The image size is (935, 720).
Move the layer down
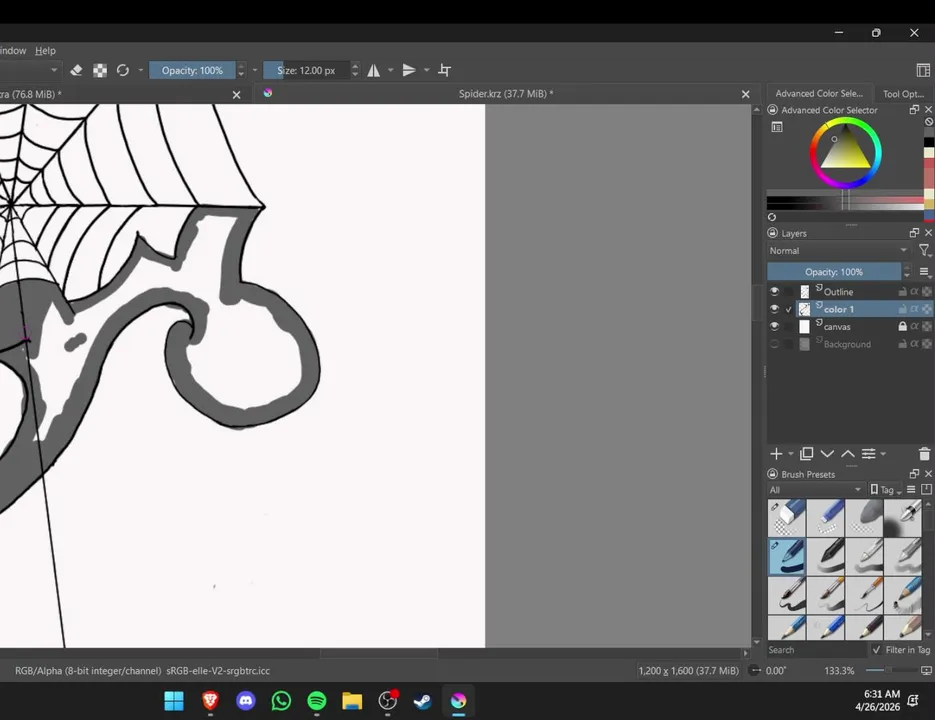tap(827, 454)
